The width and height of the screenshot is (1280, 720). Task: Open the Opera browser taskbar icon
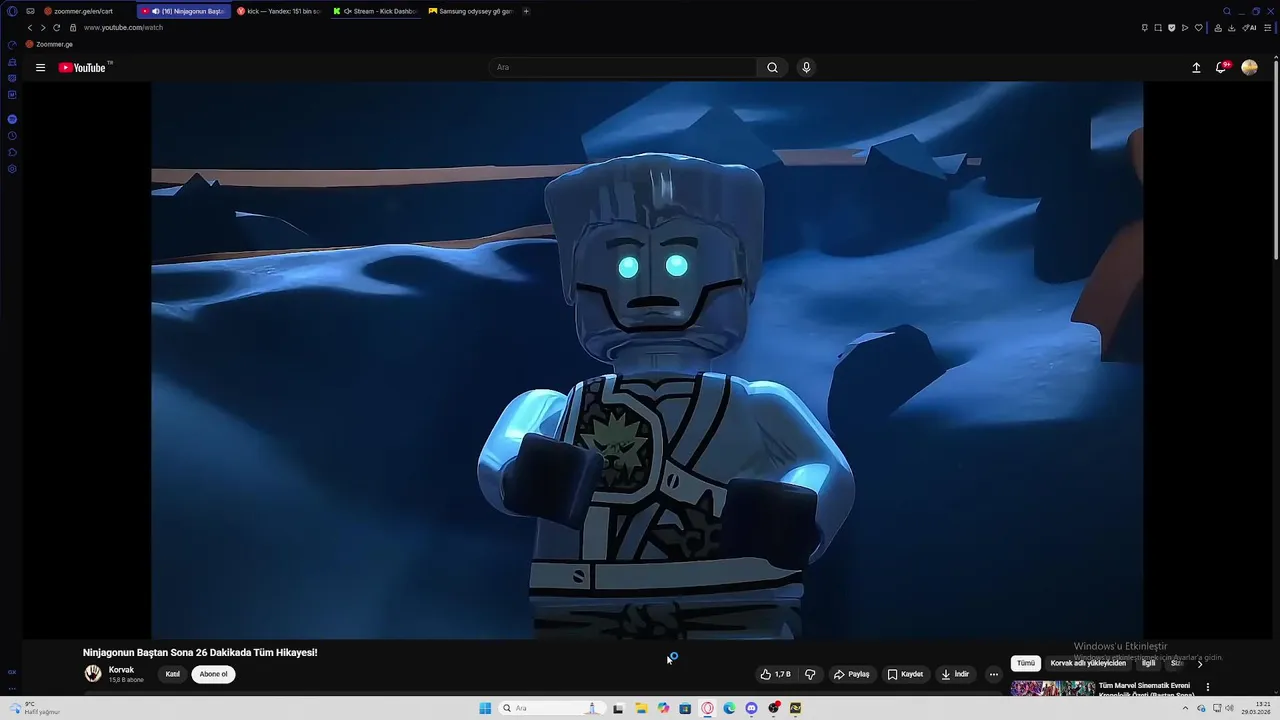[707, 708]
